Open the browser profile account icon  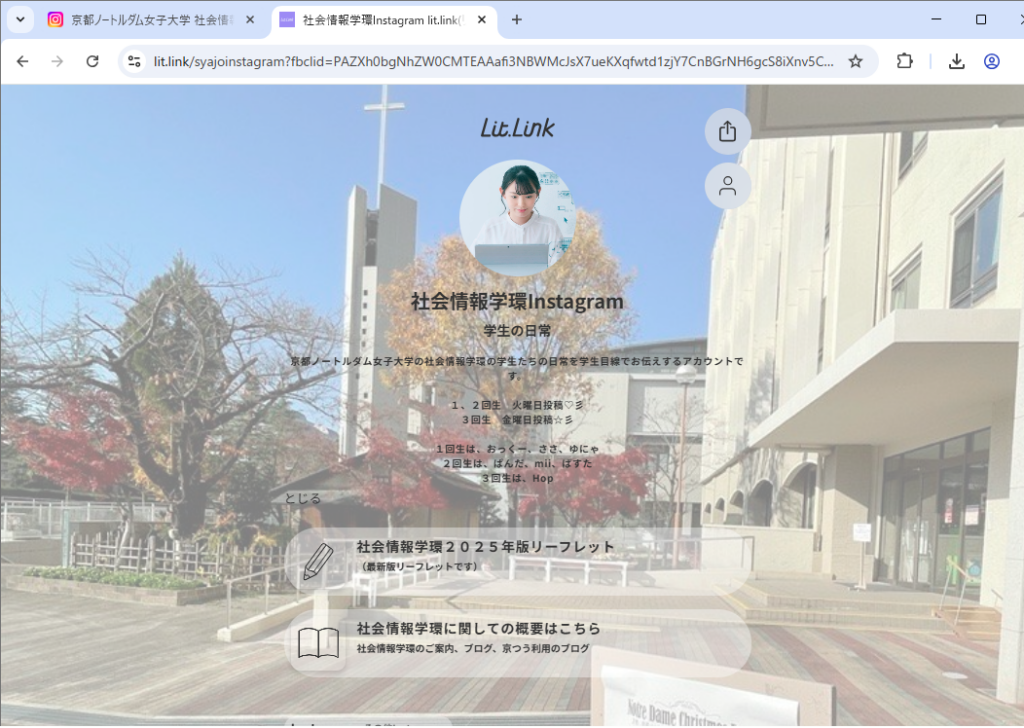[x=991, y=61]
